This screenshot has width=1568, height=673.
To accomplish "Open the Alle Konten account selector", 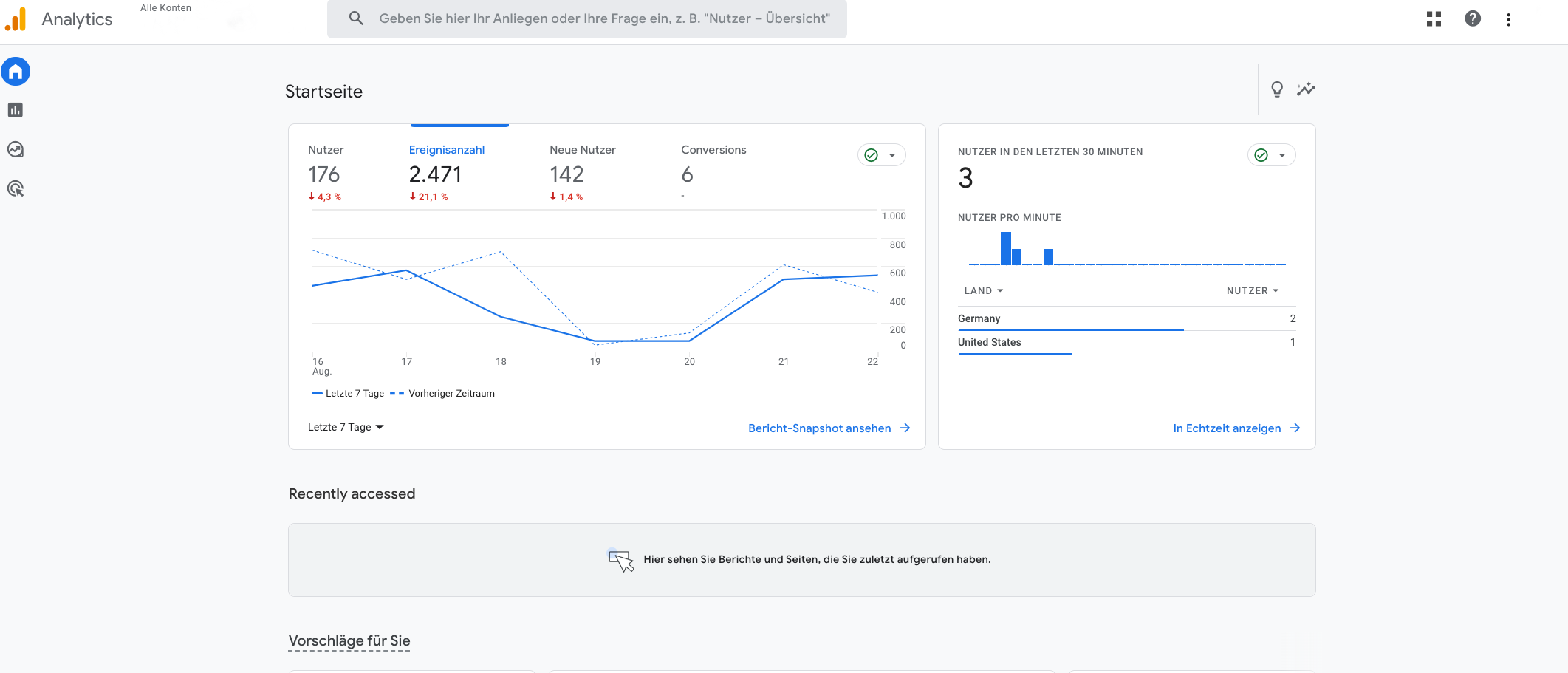I will (x=165, y=8).
